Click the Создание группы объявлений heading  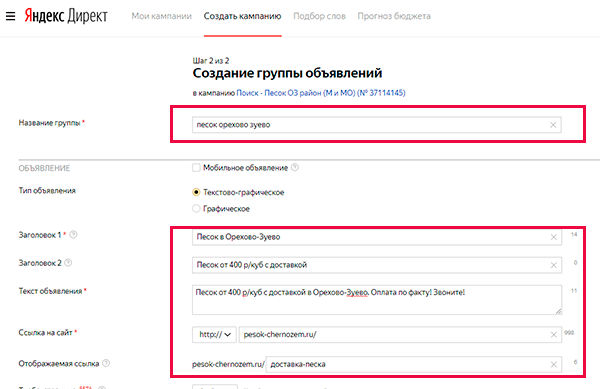287,73
